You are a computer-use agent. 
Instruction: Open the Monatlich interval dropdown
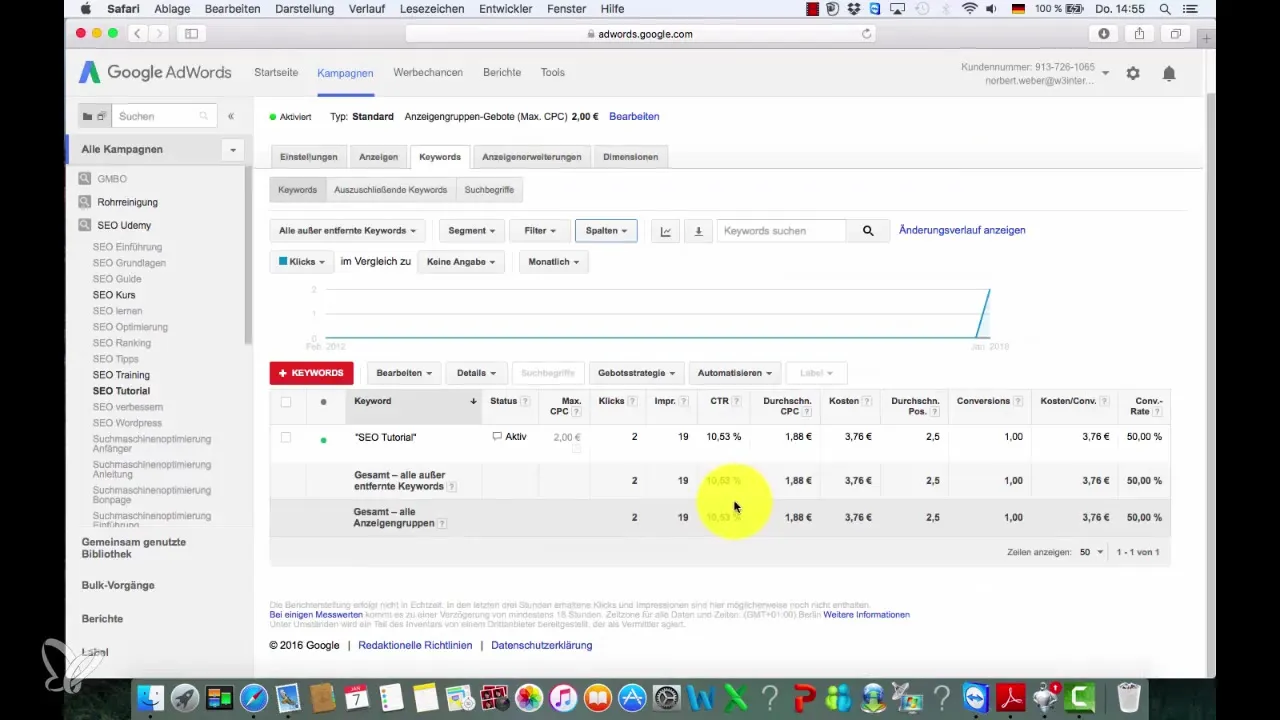[553, 262]
